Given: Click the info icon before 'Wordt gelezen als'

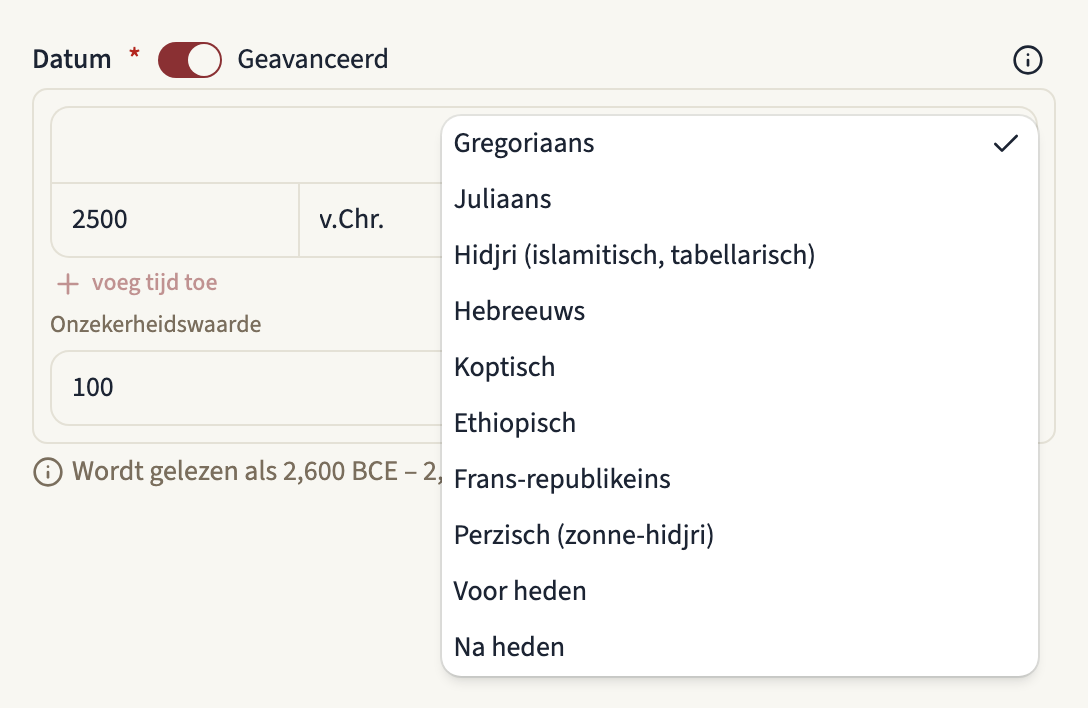Looking at the screenshot, I should (48, 472).
